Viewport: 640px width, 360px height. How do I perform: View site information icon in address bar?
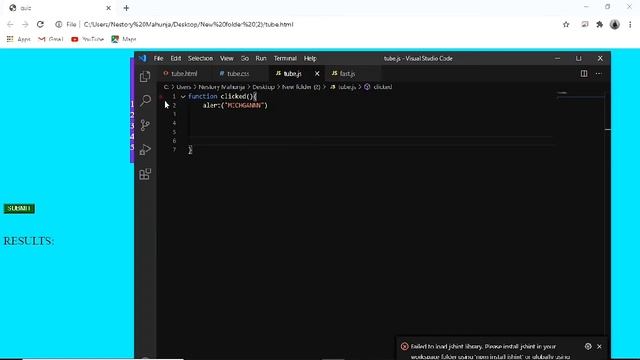pyautogui.click(x=59, y=24)
